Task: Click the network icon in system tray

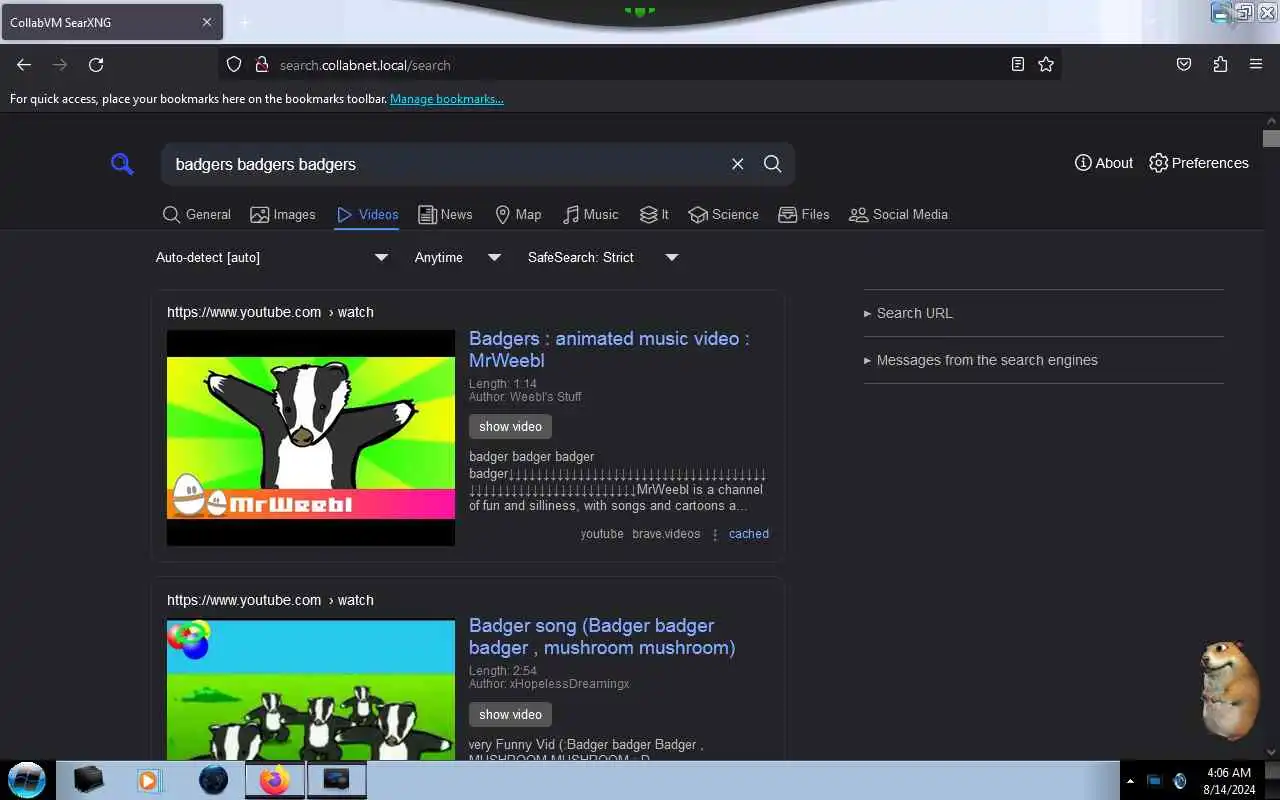Action: [1153, 781]
